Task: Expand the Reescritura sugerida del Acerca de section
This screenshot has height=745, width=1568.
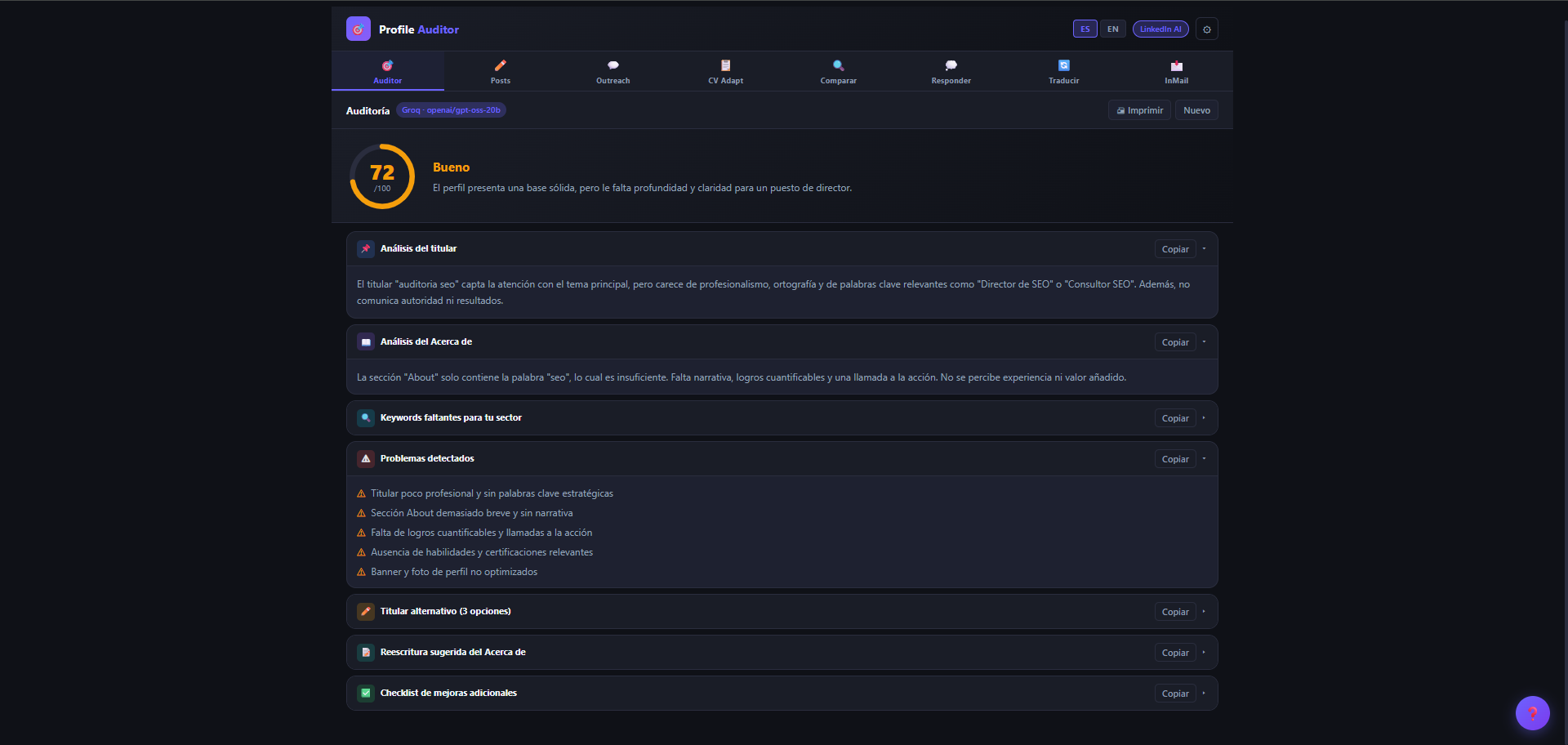Action: click(1205, 653)
